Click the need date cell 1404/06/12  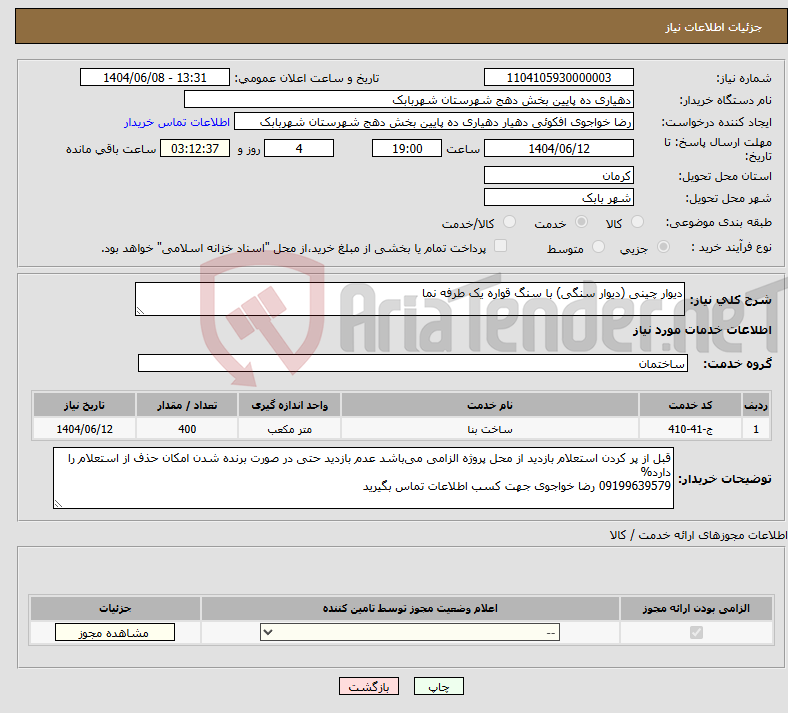tap(84, 429)
